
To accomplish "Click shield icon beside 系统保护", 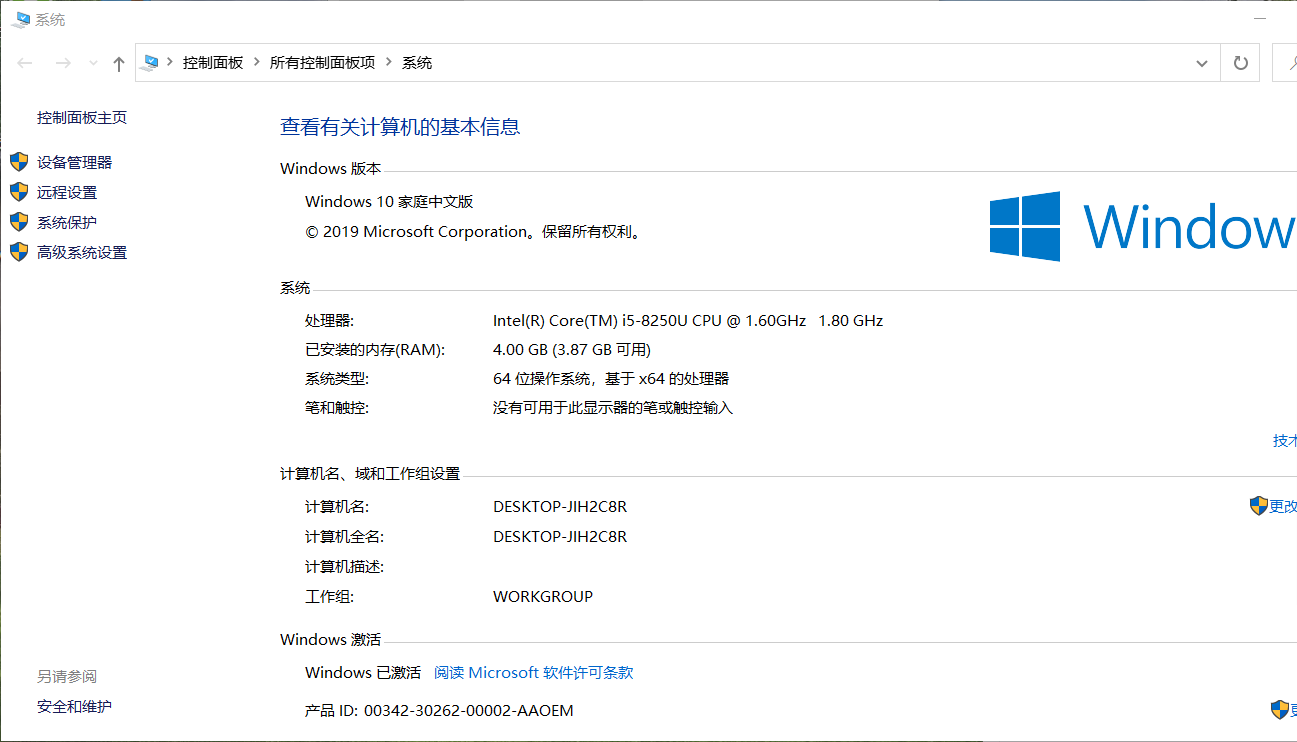I will click(19, 222).
